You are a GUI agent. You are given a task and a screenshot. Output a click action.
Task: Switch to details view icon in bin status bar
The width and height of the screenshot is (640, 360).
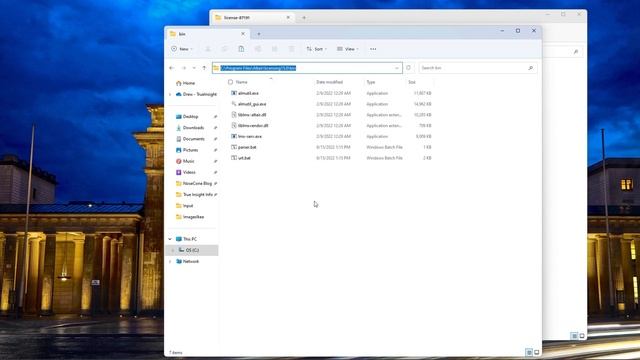tap(529, 352)
